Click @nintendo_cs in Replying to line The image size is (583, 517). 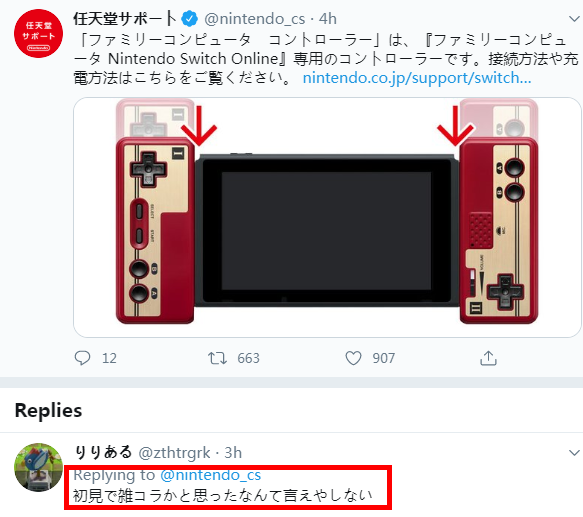click(211, 475)
